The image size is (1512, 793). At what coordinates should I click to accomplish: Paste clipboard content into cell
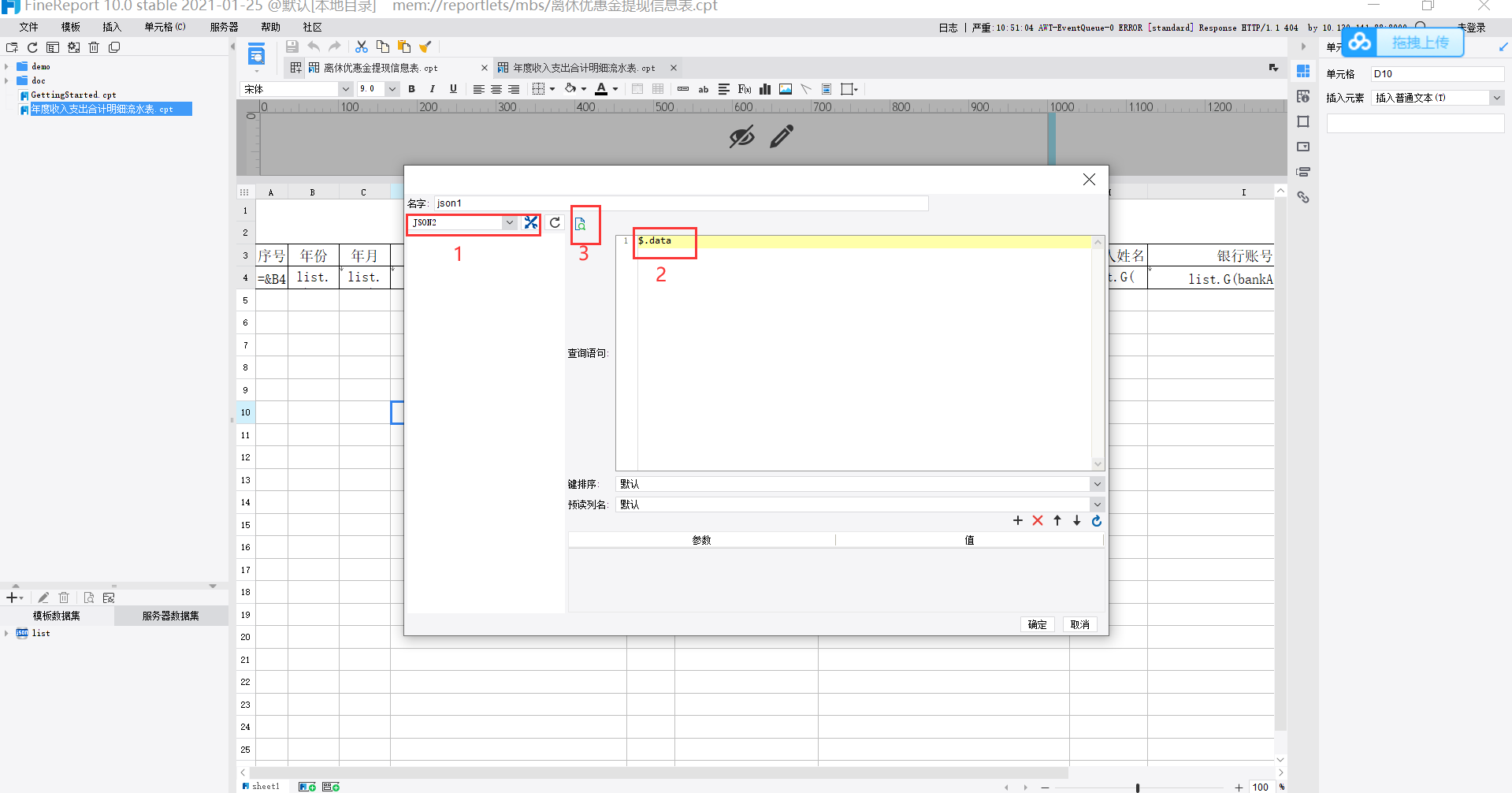pos(404,47)
